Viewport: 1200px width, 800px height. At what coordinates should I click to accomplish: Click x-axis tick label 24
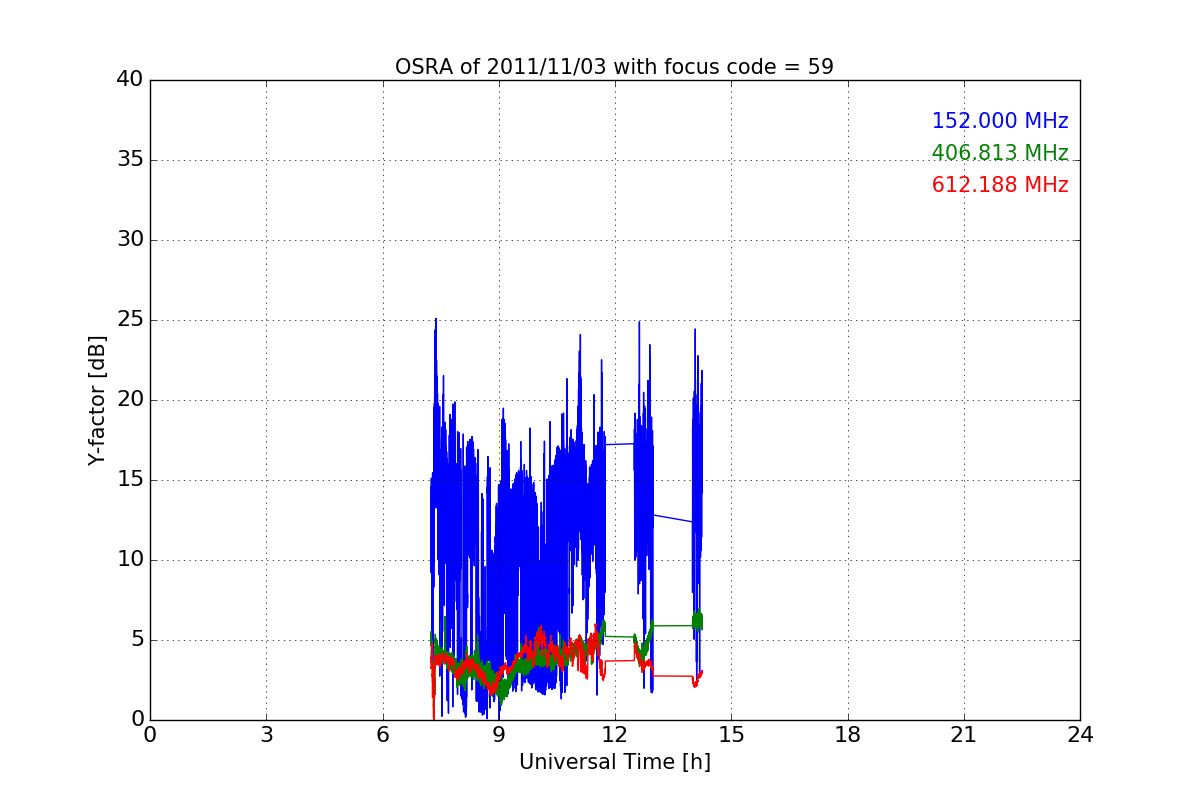(x=1080, y=735)
